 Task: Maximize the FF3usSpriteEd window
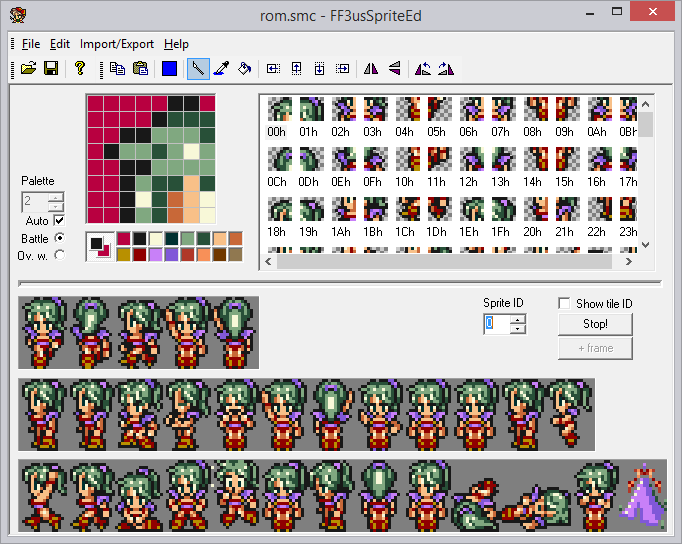pos(617,12)
